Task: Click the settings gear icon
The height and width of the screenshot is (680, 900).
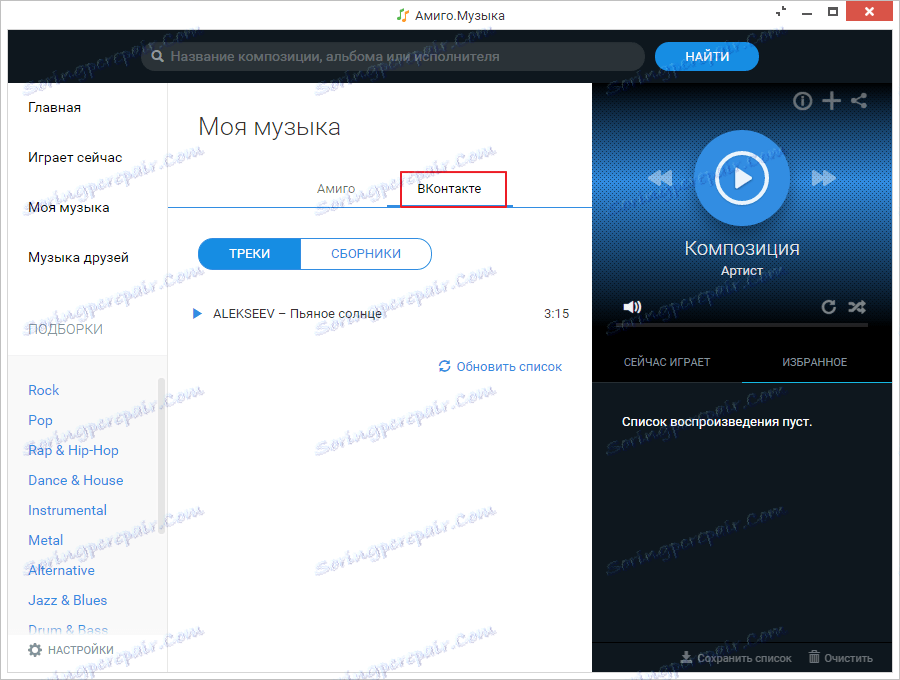Action: pos(35,650)
